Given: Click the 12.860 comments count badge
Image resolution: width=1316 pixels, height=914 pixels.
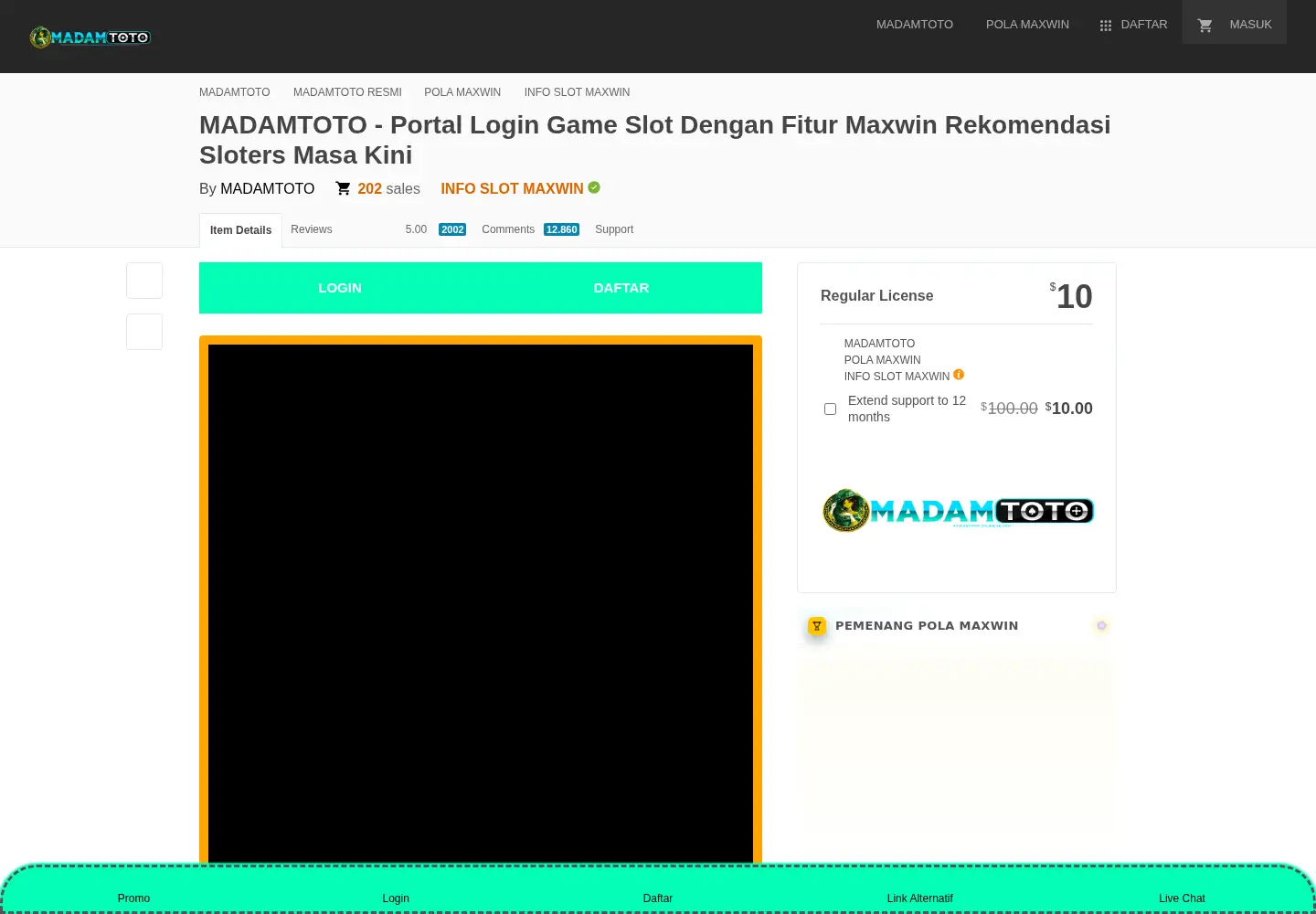Looking at the screenshot, I should click(561, 229).
